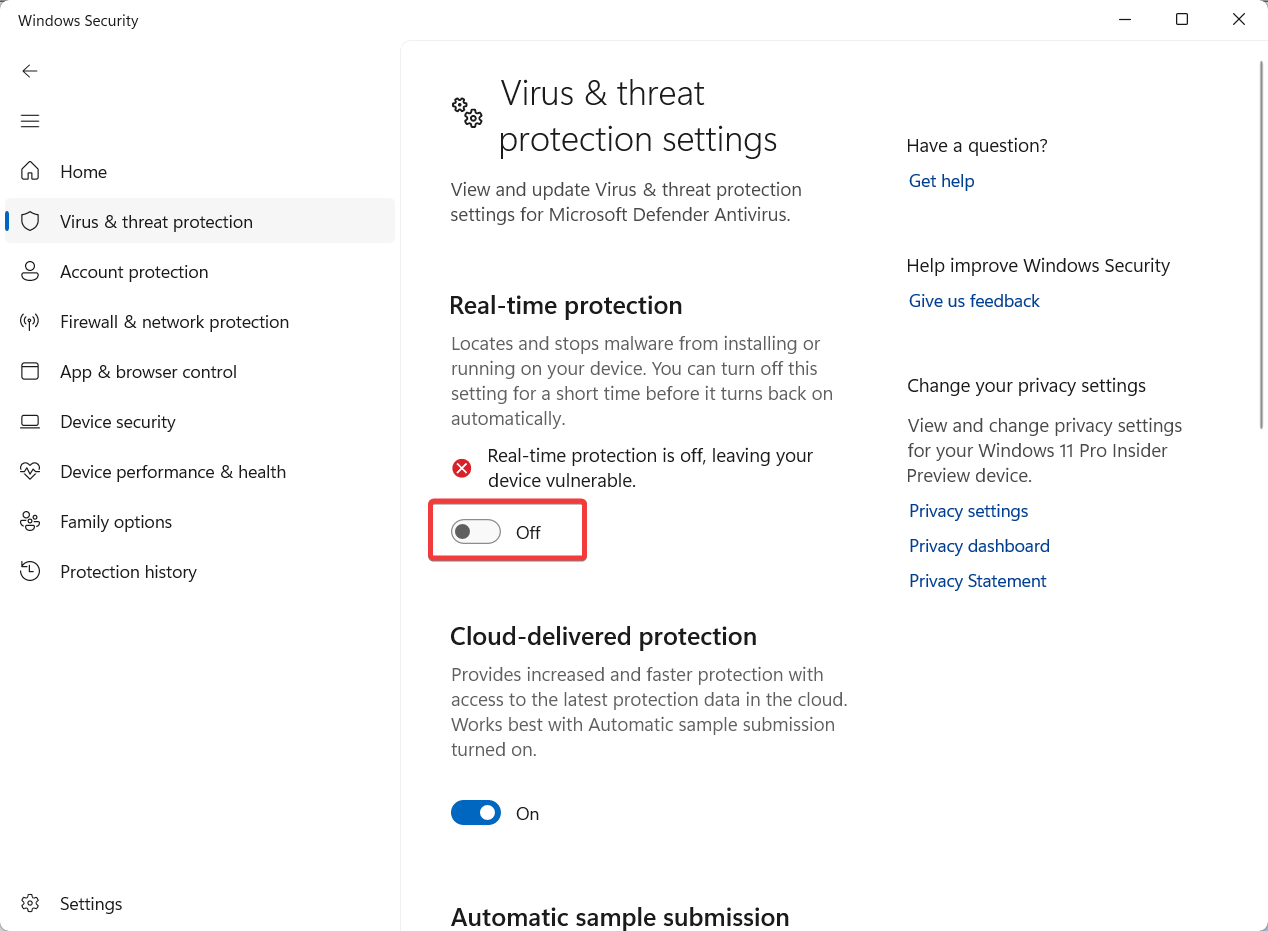The image size is (1268, 931).
Task: Disable Cloud-delivered protection toggle
Action: point(476,813)
